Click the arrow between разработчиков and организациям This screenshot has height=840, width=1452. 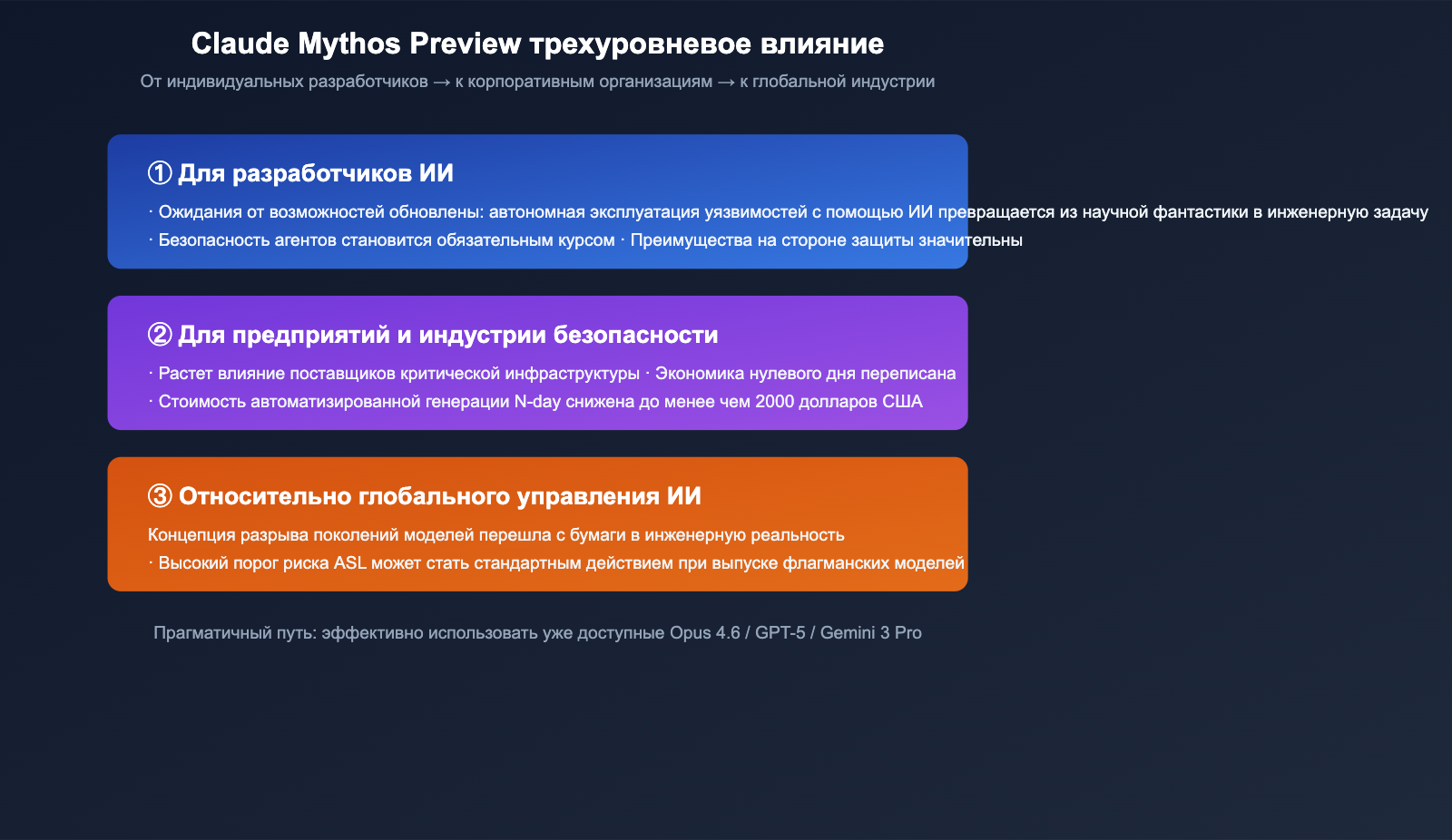(x=444, y=82)
